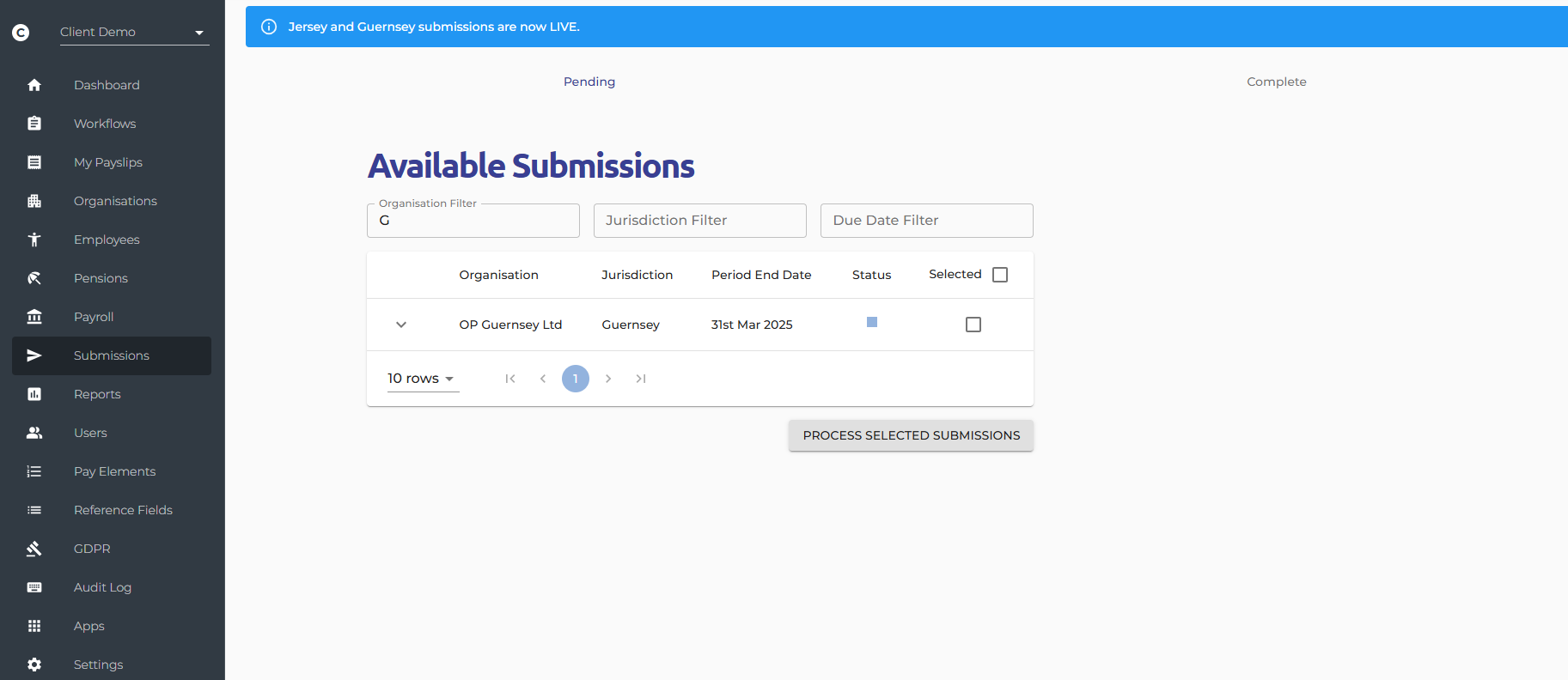Switch to the Complete step
The image size is (1568, 680).
pos(1277,82)
